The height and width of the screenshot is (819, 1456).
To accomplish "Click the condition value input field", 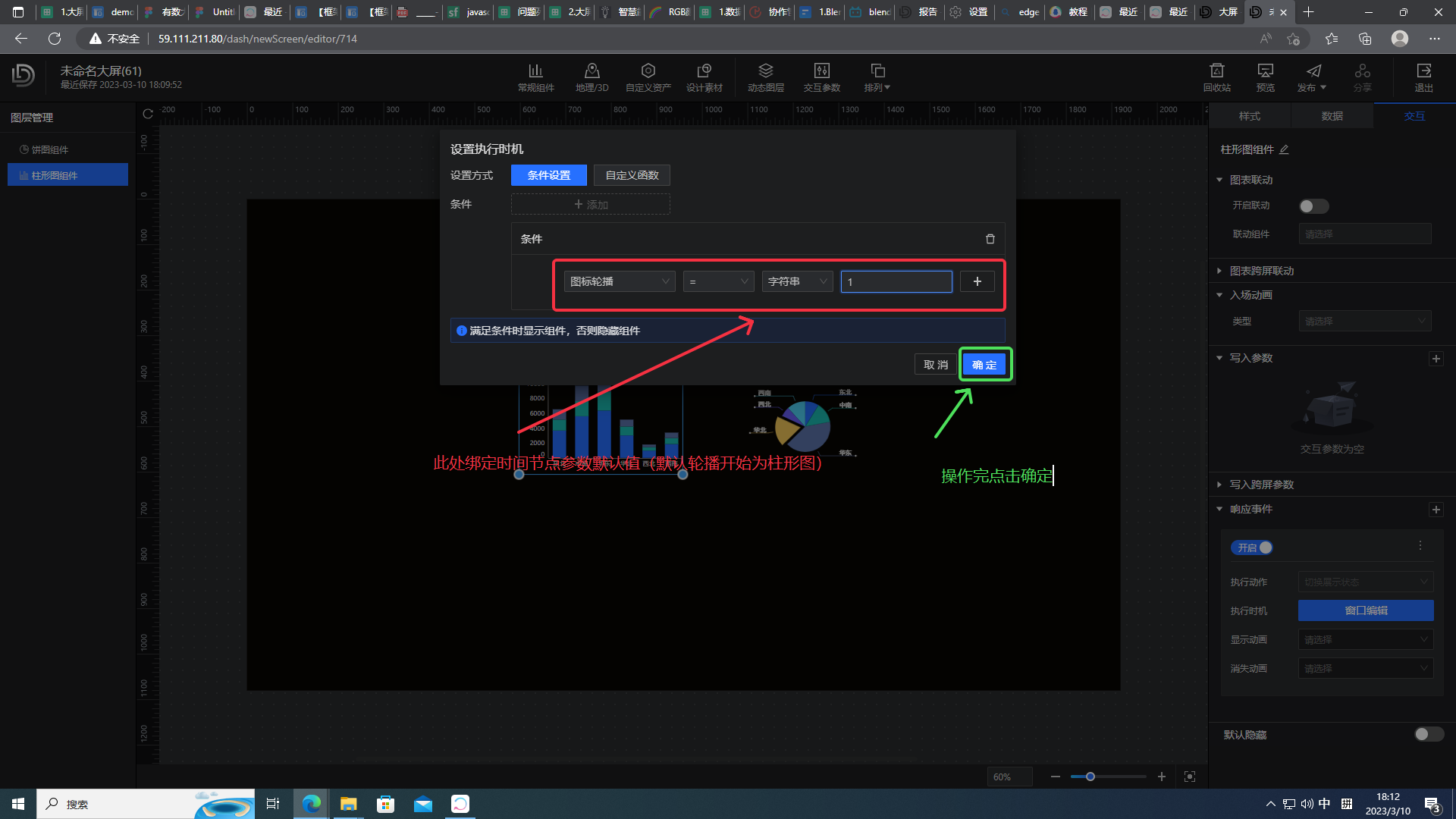I will point(896,281).
